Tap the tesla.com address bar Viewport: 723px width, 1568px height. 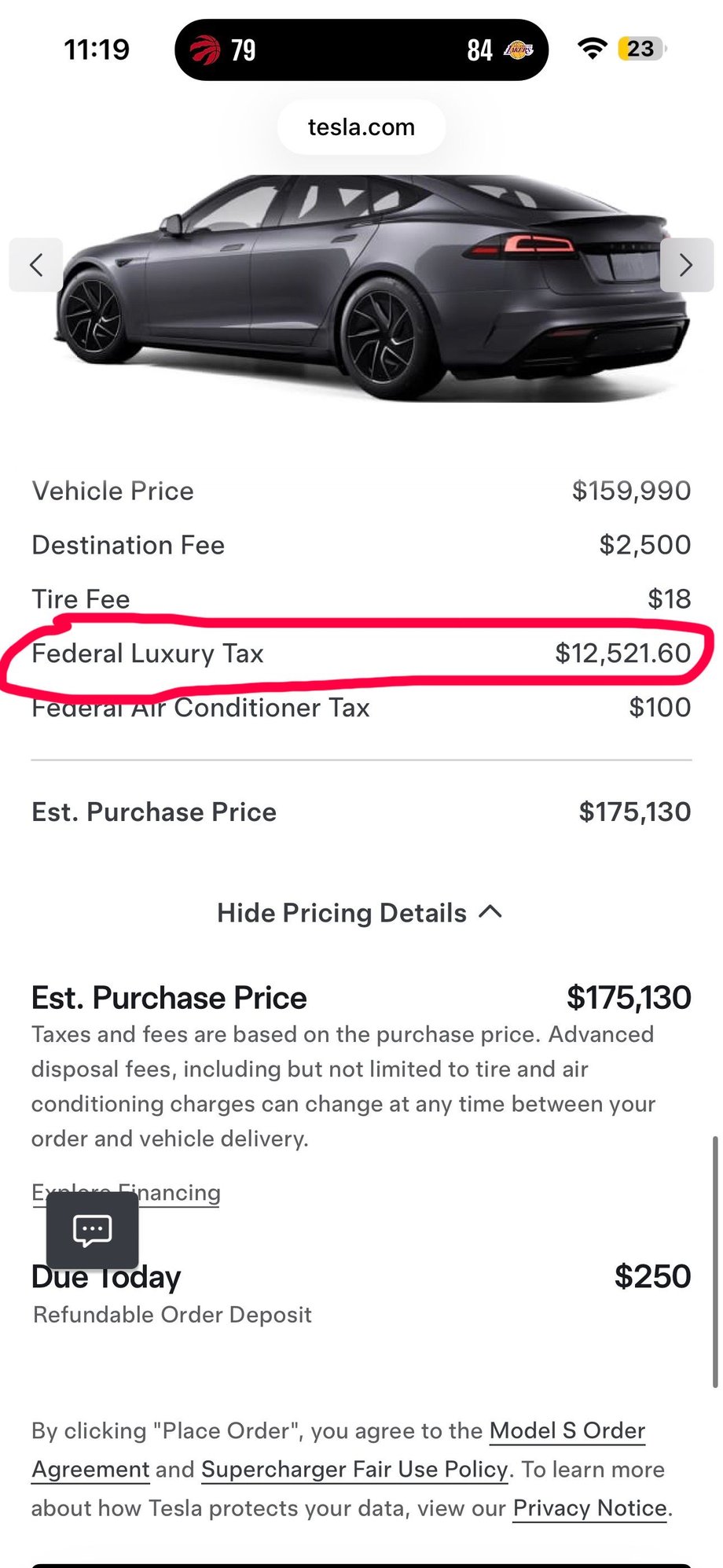[361, 127]
